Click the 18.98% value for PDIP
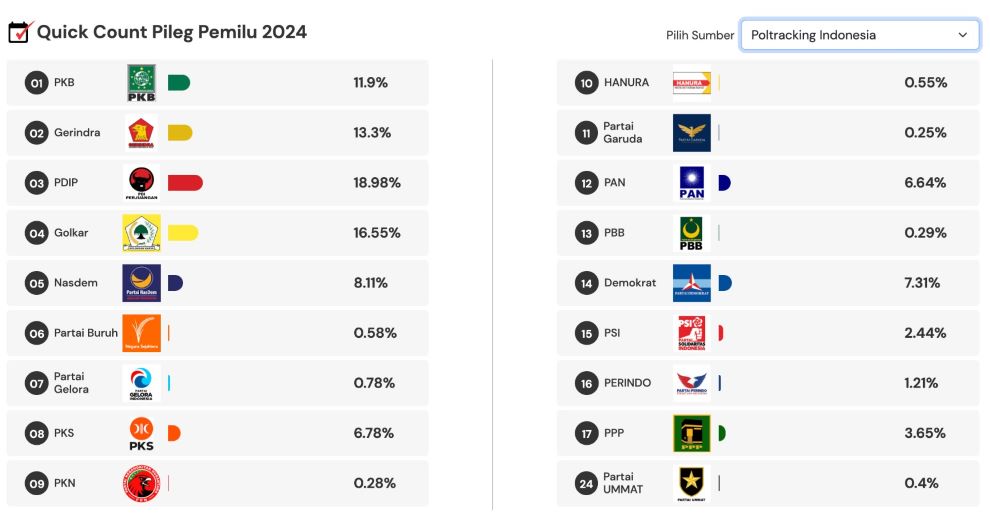 pyautogui.click(x=377, y=183)
